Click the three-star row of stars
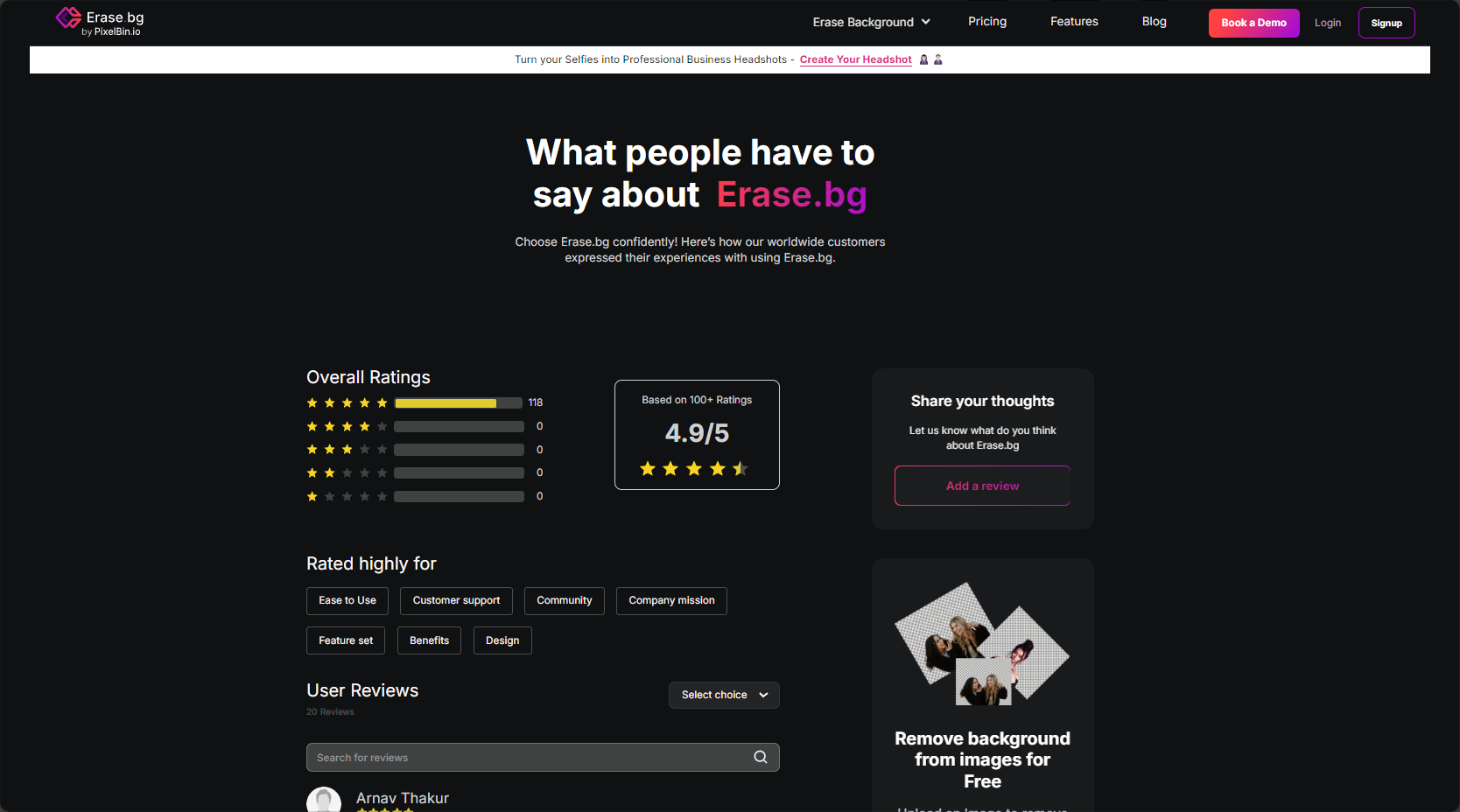 pyautogui.click(x=347, y=450)
